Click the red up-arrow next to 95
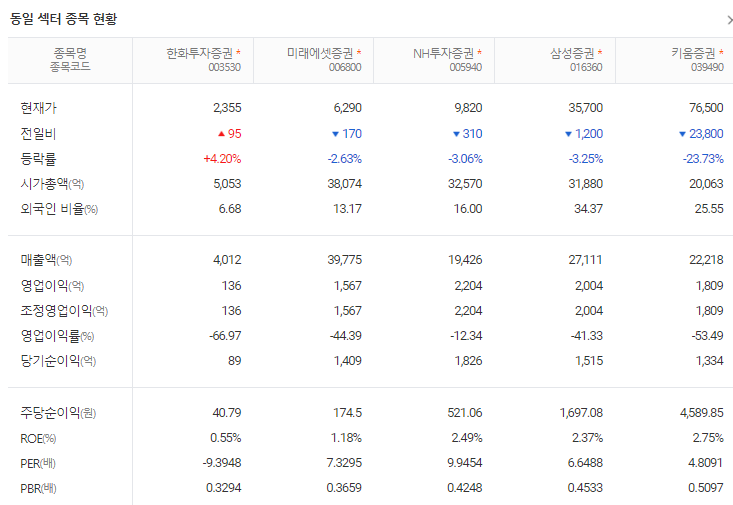The height and width of the screenshot is (505, 733). (x=222, y=134)
